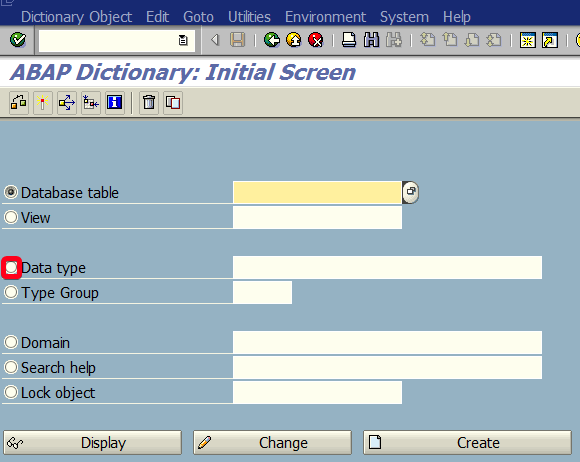Click the binoculars Find icon
Image resolution: width=580 pixels, height=462 pixels.
[371, 40]
